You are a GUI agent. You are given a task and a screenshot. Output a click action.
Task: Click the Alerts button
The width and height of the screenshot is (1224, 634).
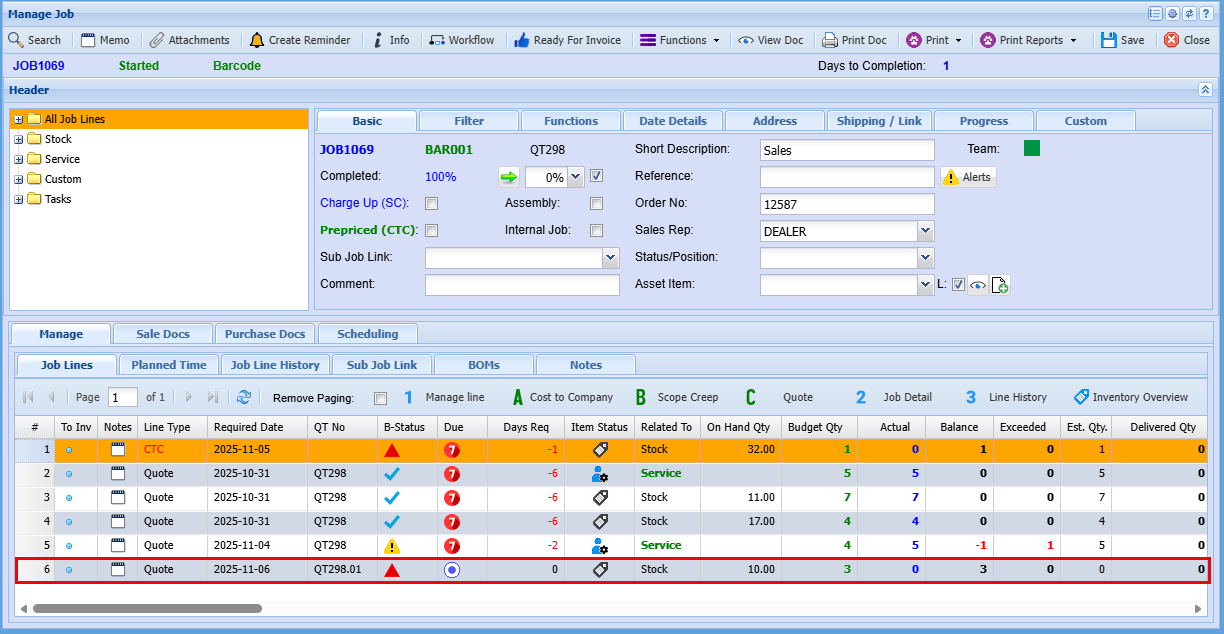point(968,177)
